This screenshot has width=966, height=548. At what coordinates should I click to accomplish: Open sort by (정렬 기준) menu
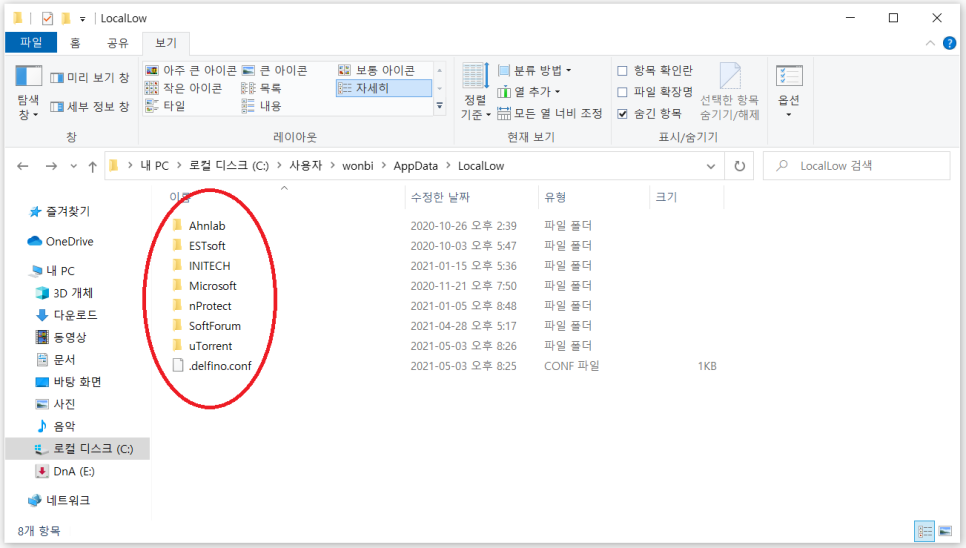point(476,92)
